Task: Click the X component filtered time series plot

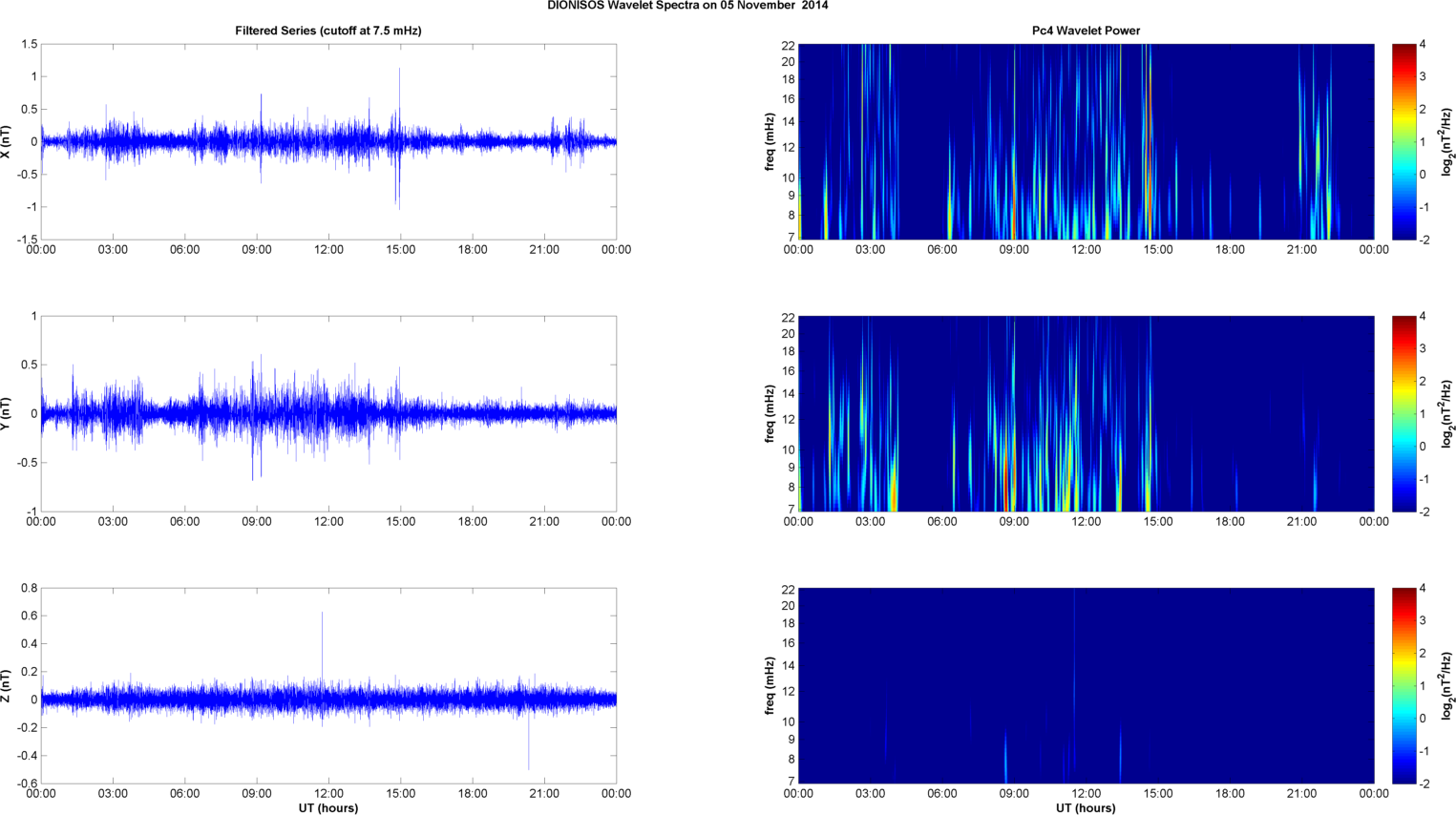Action: coord(328,142)
